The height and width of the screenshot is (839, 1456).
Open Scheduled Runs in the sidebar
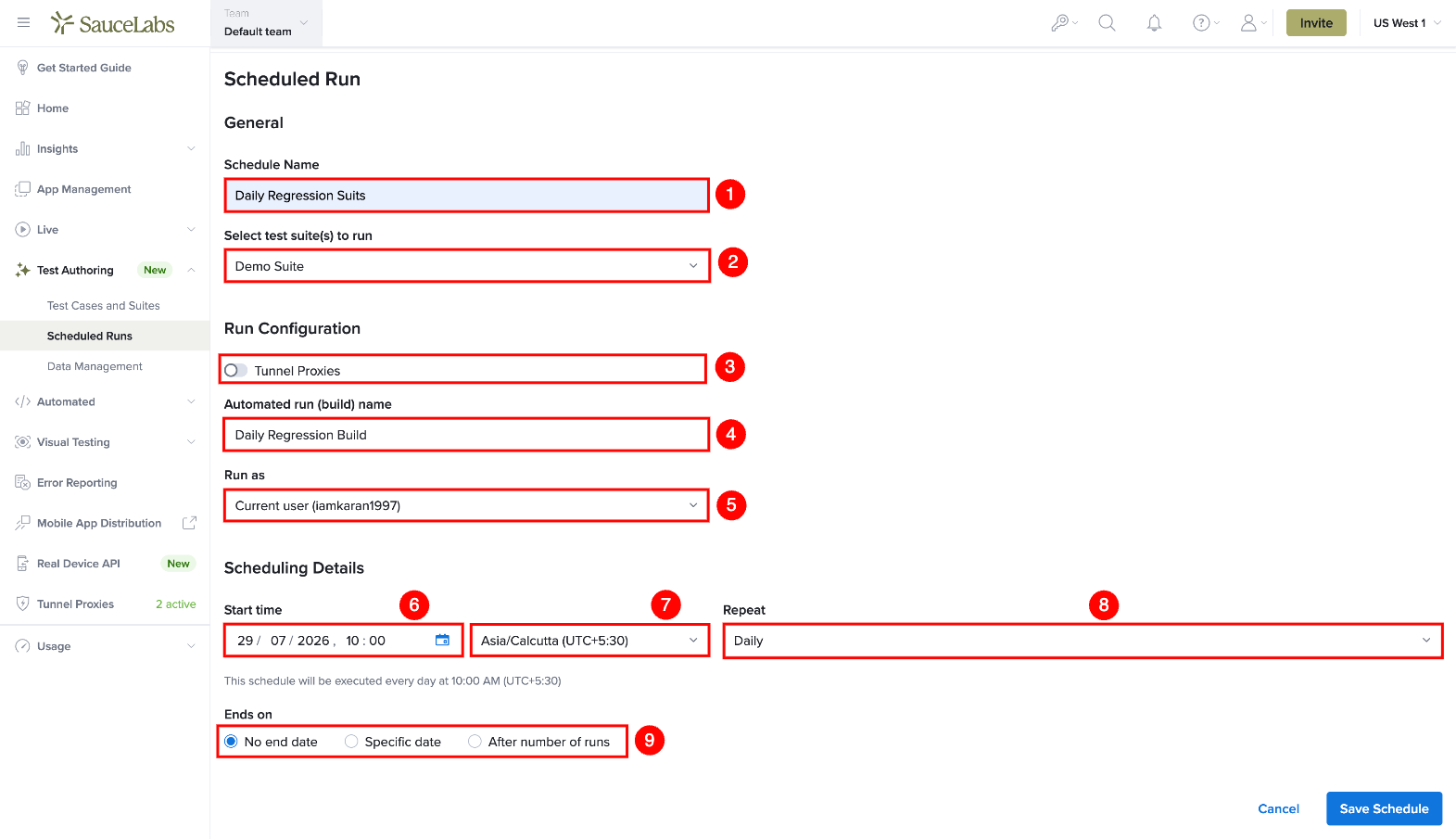(x=90, y=337)
